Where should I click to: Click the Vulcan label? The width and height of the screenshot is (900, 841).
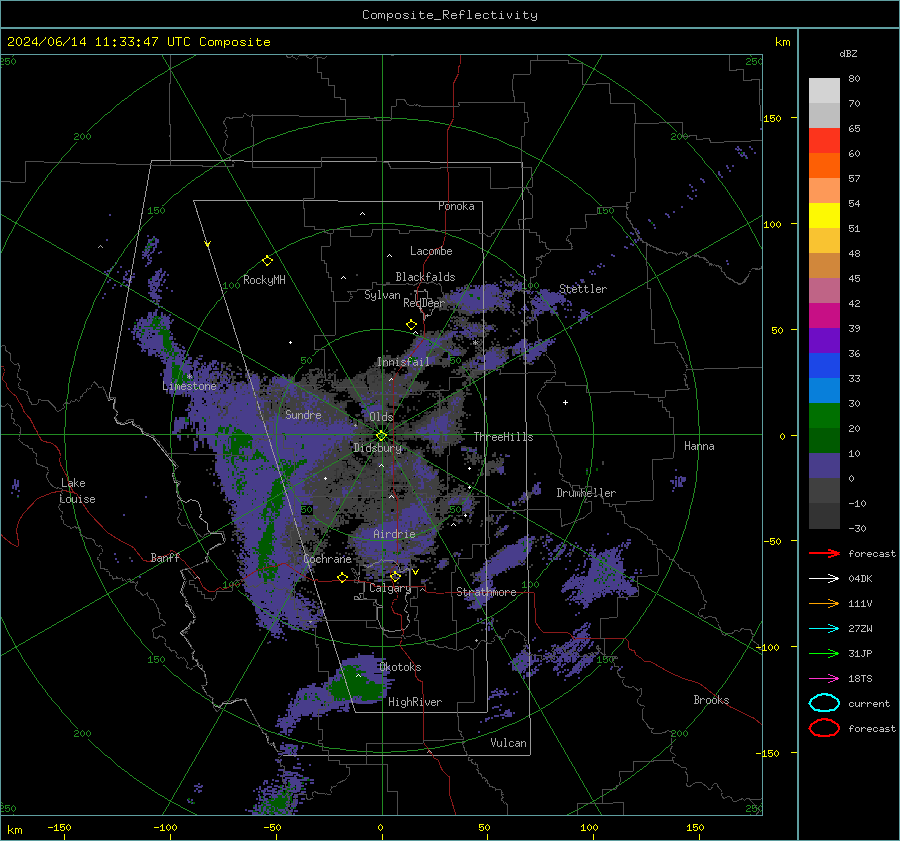point(508,743)
